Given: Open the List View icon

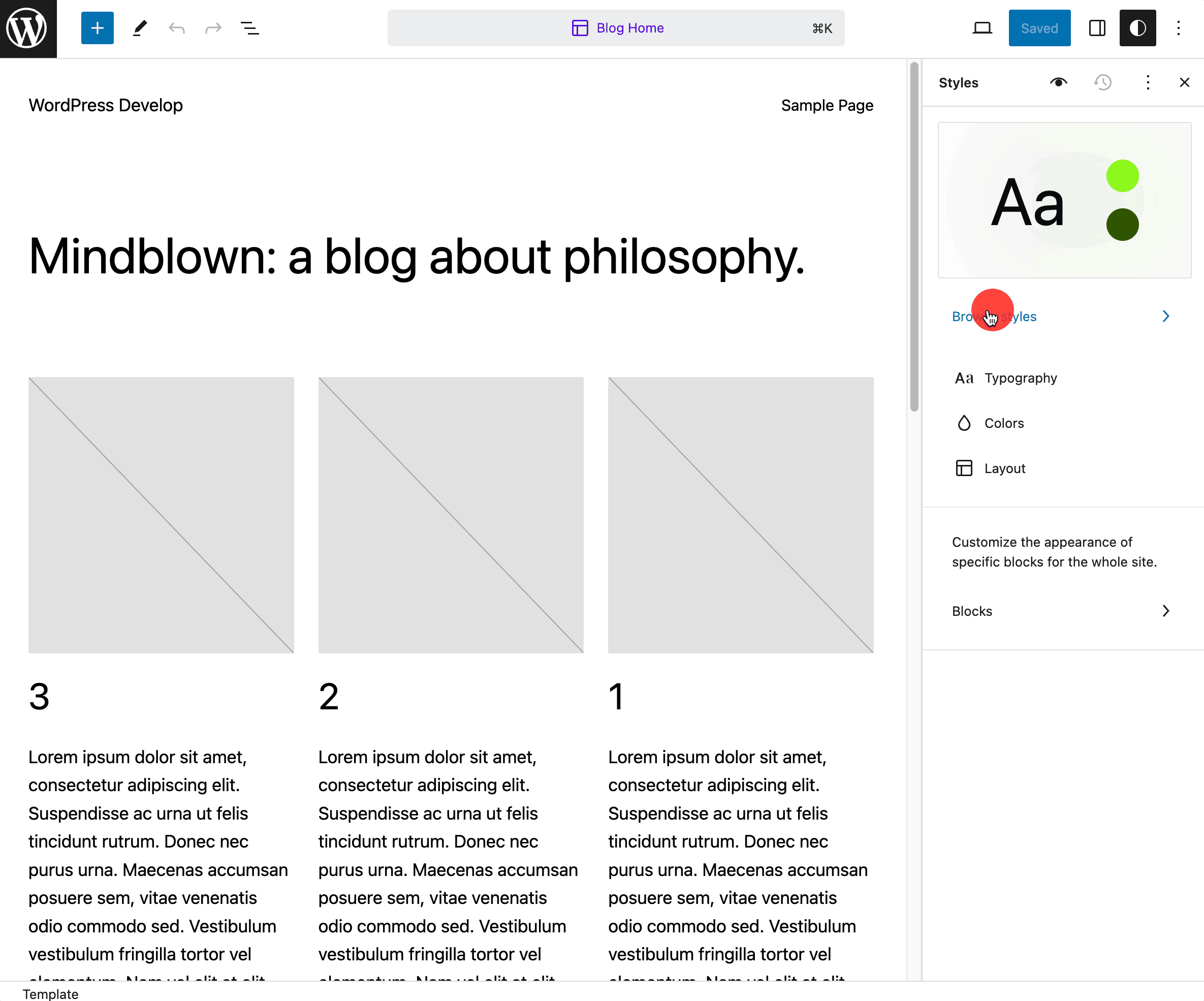Looking at the screenshot, I should (249, 28).
